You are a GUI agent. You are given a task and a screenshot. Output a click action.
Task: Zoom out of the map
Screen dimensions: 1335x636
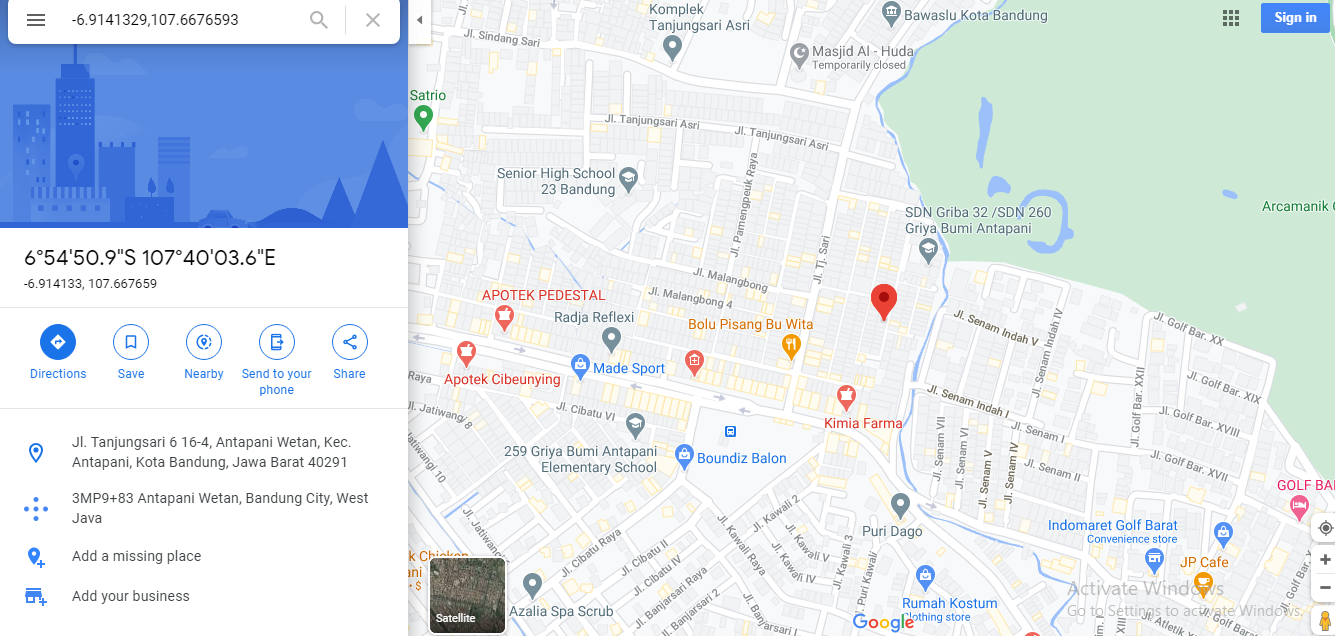click(x=1325, y=587)
